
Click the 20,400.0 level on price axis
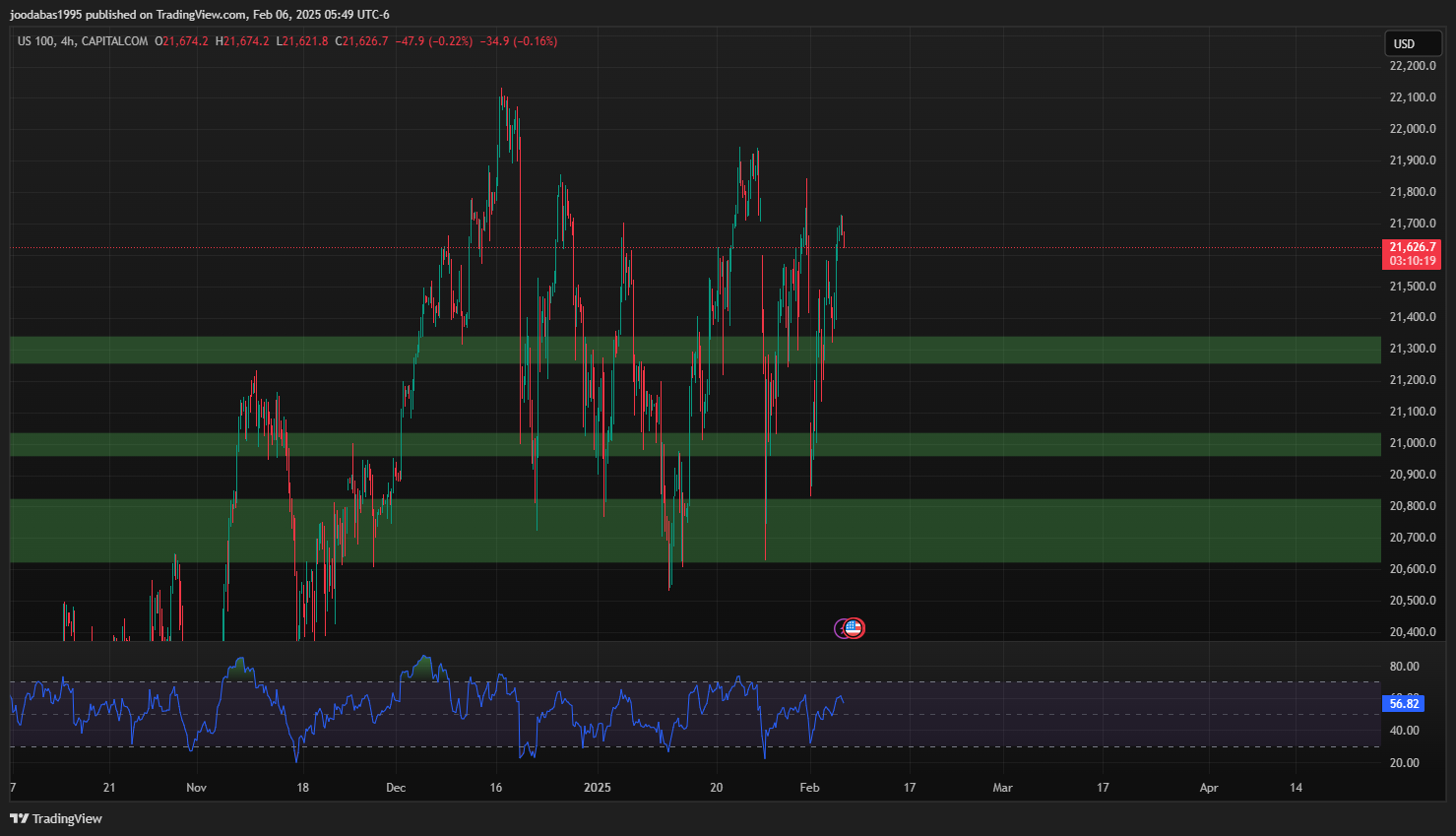[1412, 632]
